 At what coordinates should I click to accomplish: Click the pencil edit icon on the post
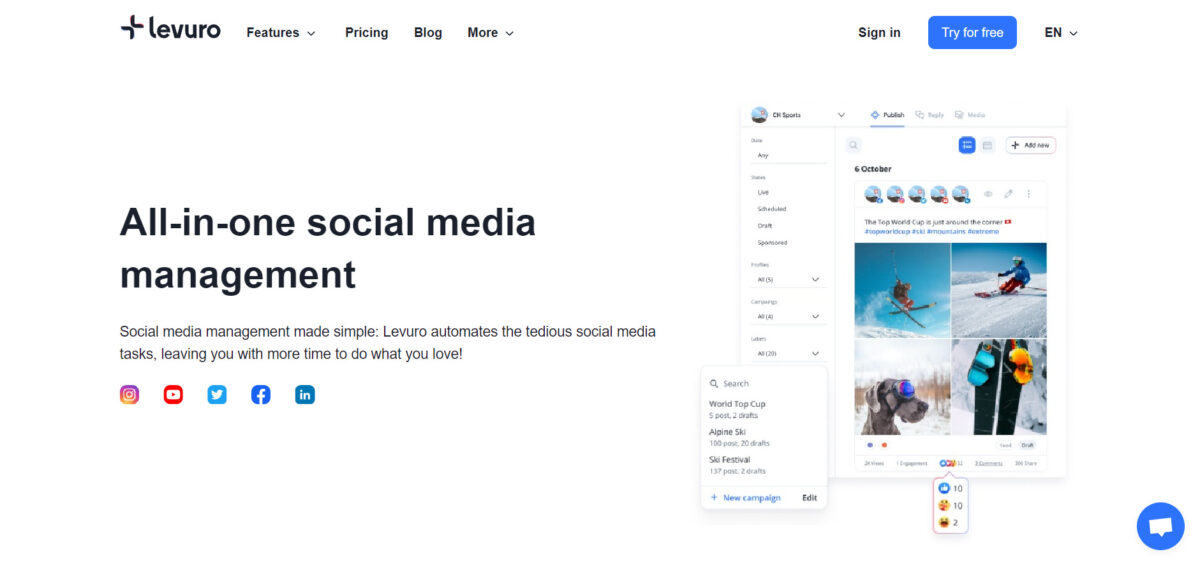click(1008, 194)
